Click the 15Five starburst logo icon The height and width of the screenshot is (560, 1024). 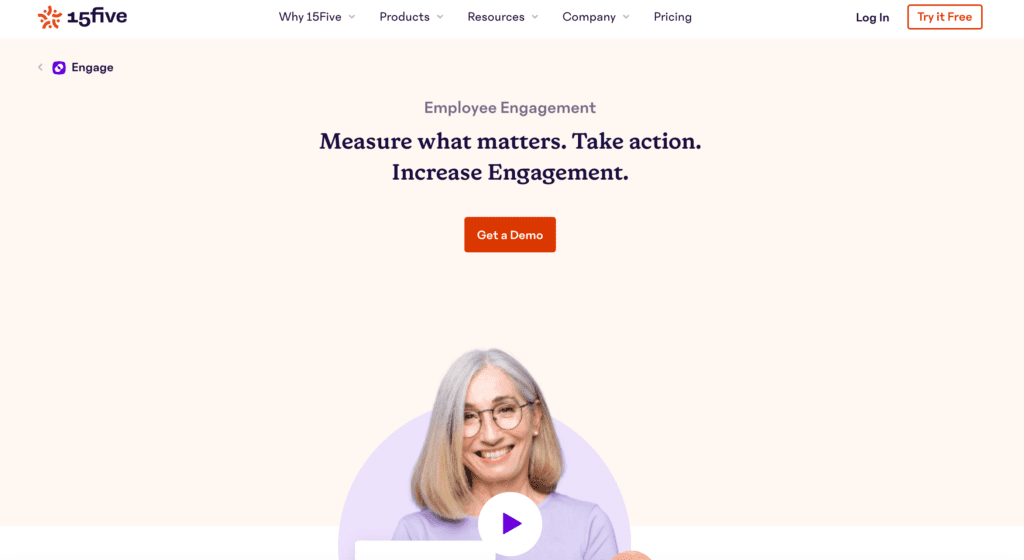[50, 17]
